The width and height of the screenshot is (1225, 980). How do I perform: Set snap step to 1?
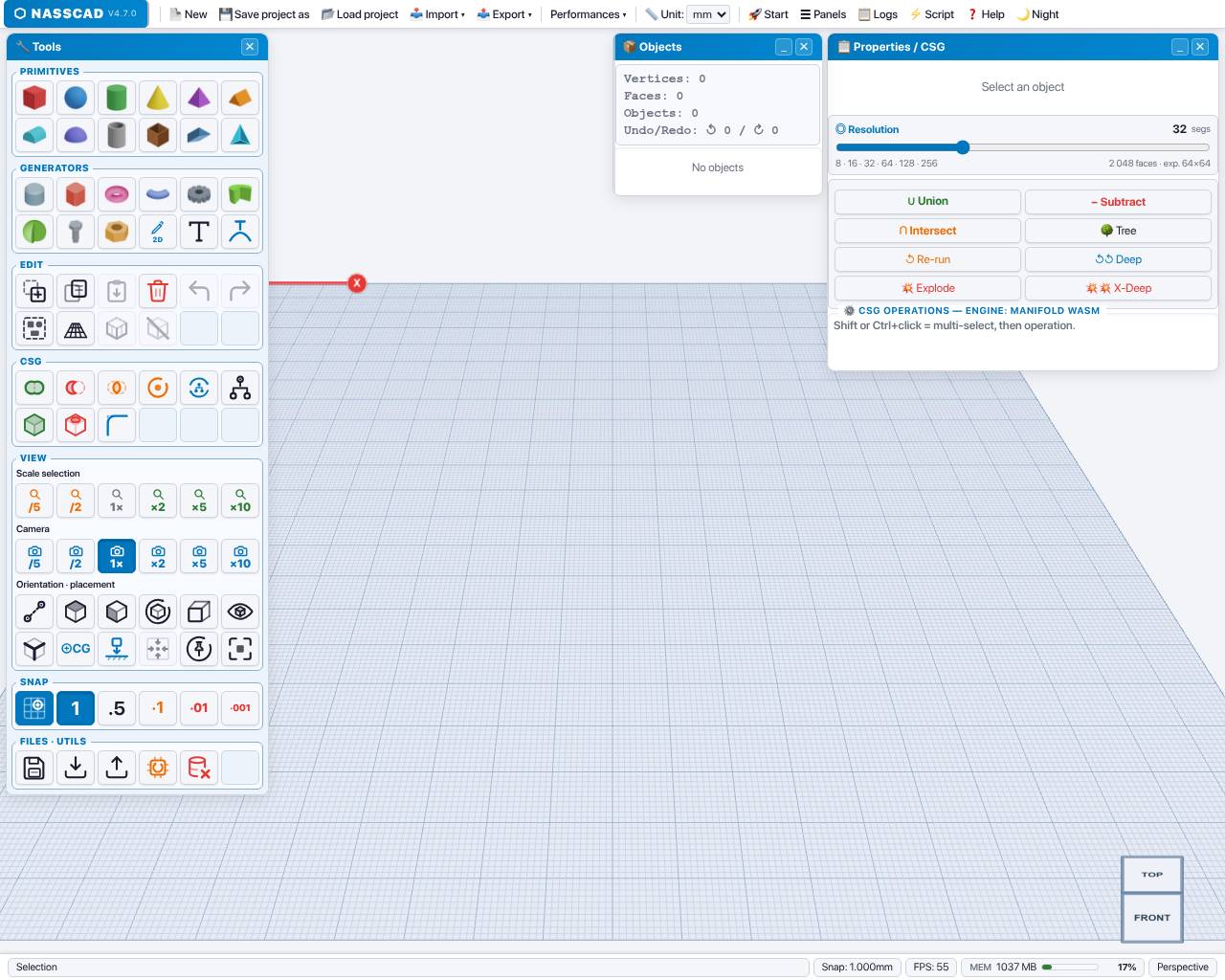76,708
